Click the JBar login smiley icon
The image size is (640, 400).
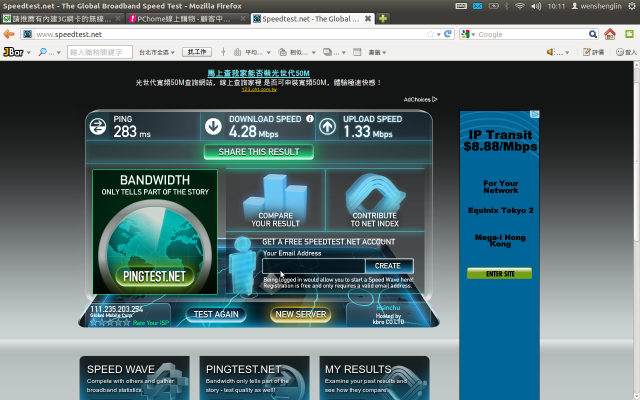[619, 52]
